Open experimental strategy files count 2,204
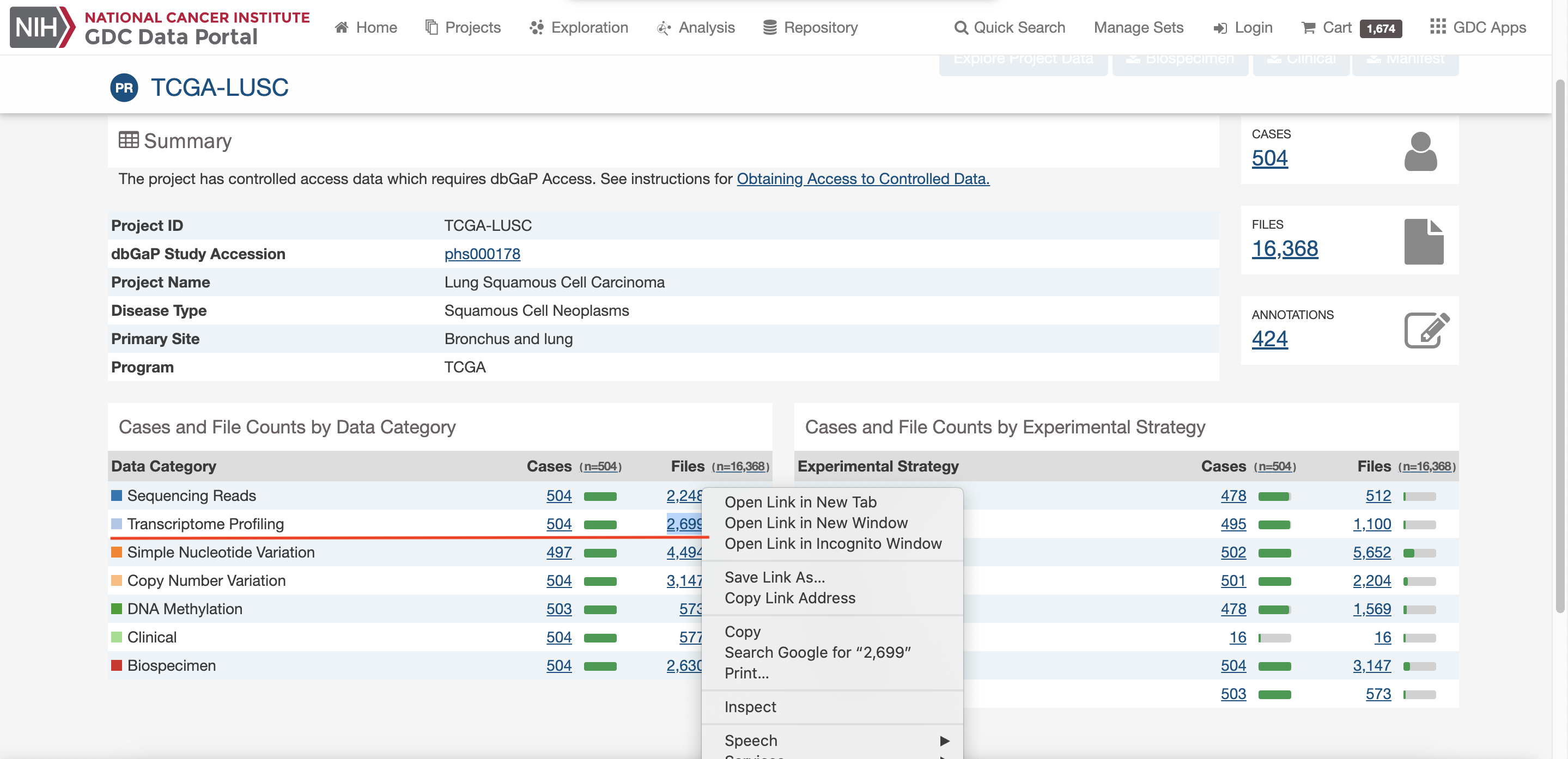 pos(1371,581)
